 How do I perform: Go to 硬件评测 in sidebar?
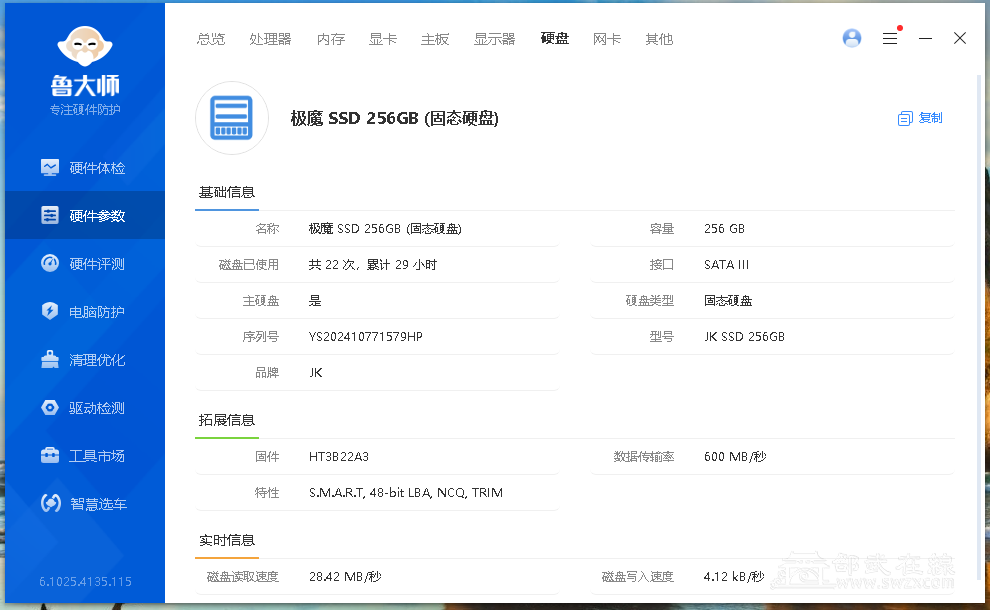pos(97,264)
